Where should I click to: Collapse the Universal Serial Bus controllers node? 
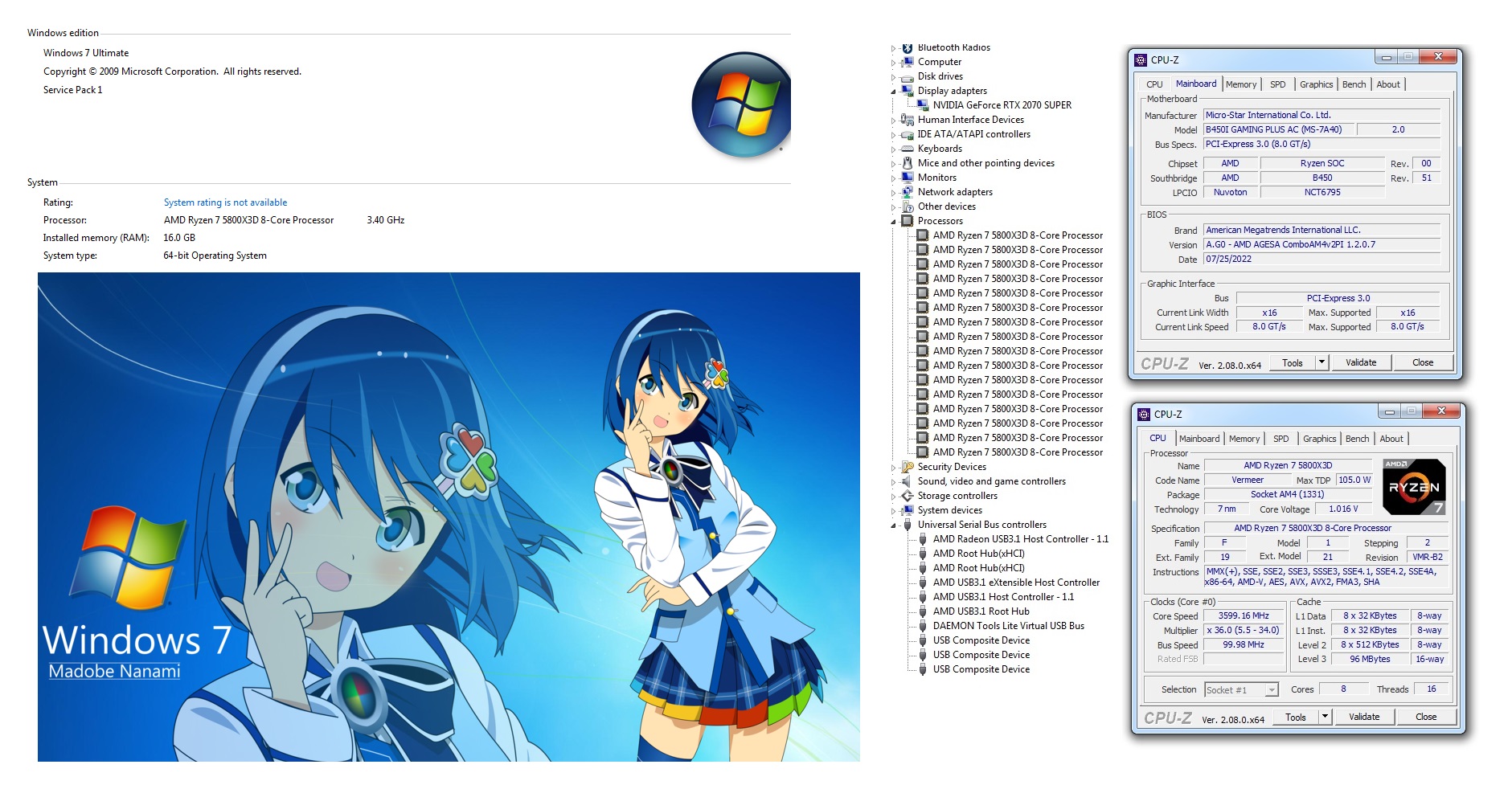tap(893, 525)
